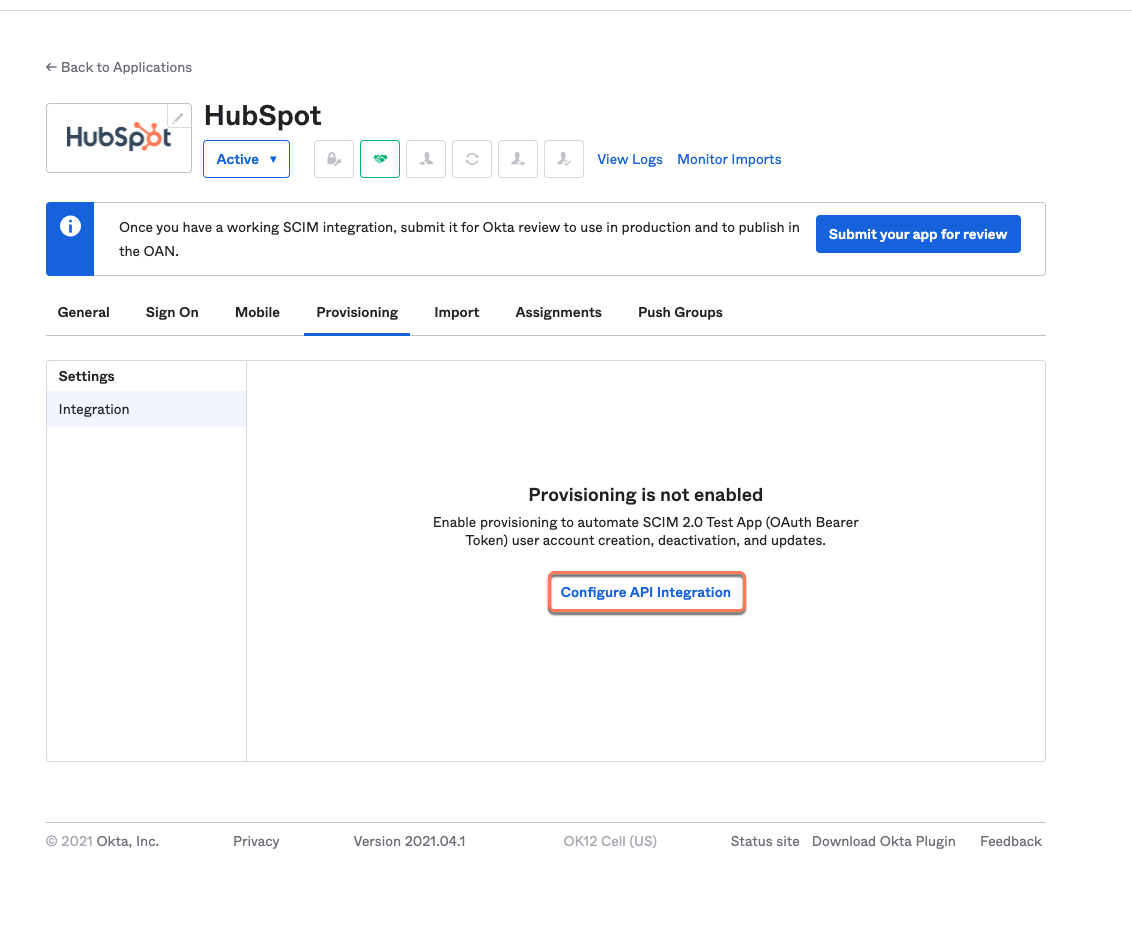Select Integration in Settings sidebar
The image size is (1132, 939).
94,409
